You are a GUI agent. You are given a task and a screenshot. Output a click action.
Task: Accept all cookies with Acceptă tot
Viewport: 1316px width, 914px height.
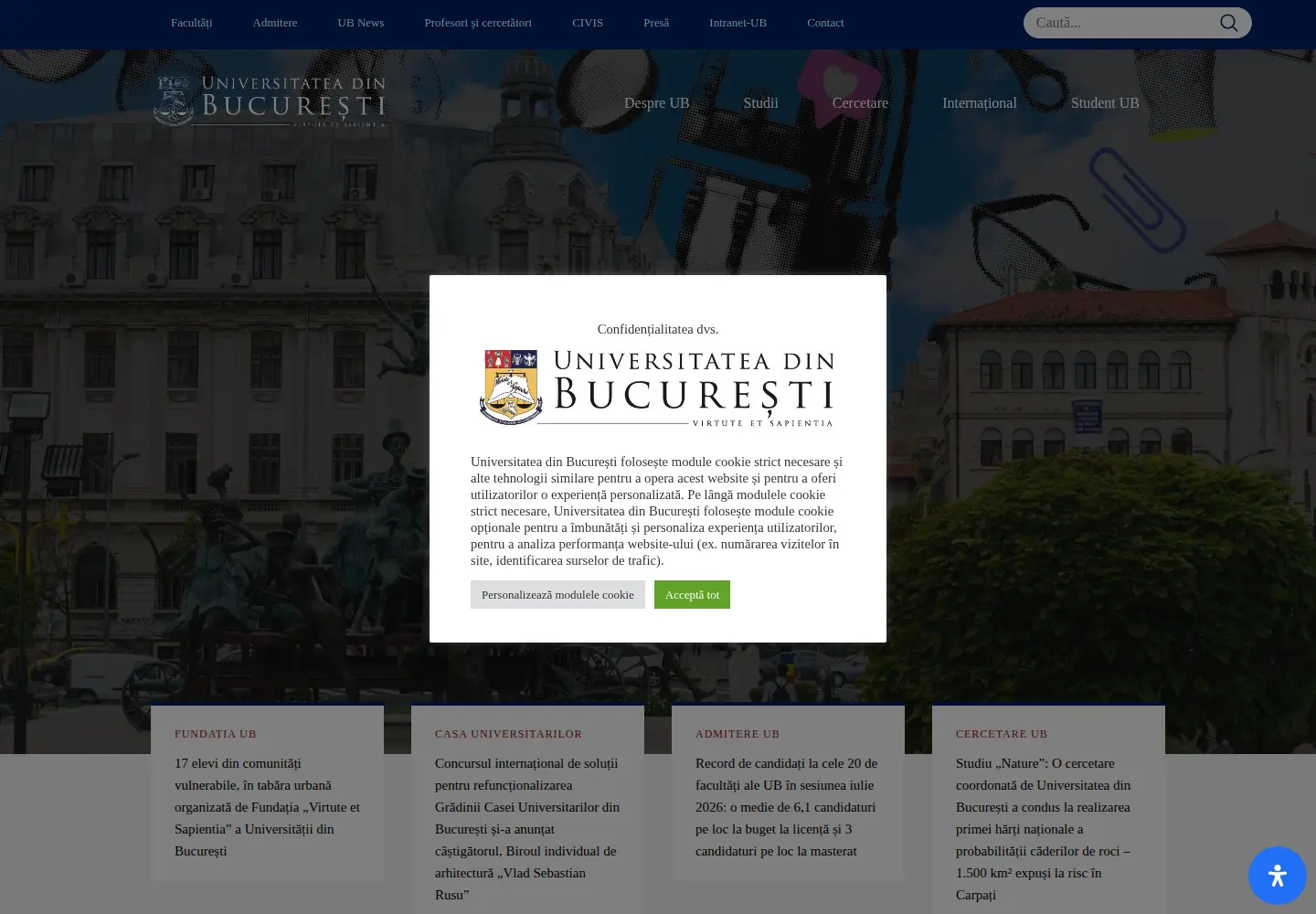pos(692,595)
